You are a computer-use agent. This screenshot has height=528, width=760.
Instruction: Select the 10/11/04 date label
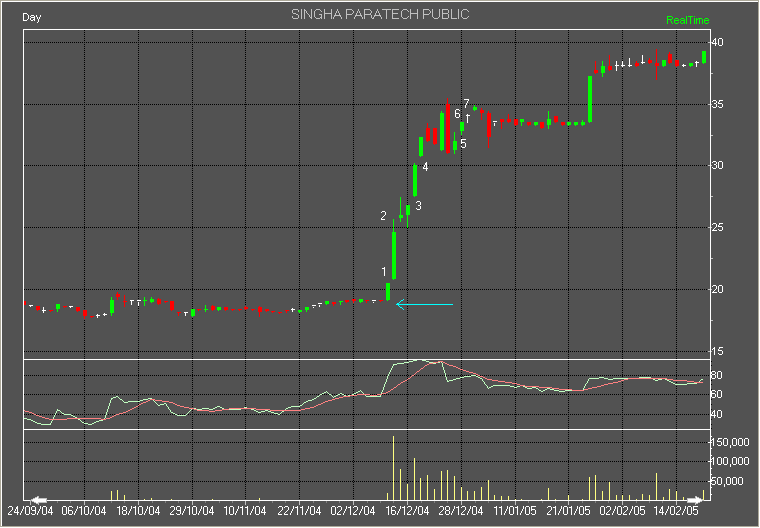[245, 511]
